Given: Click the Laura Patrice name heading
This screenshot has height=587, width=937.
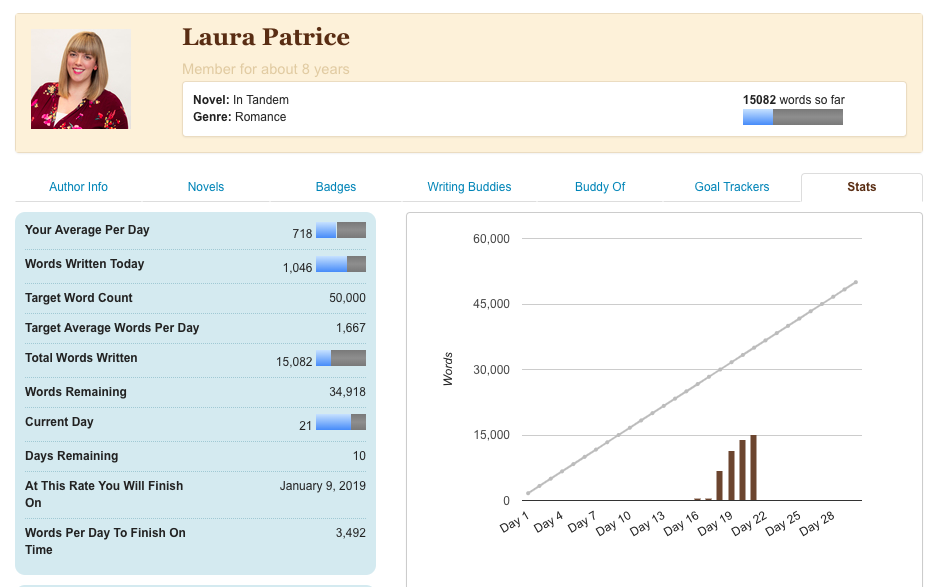Looking at the screenshot, I should (266, 38).
